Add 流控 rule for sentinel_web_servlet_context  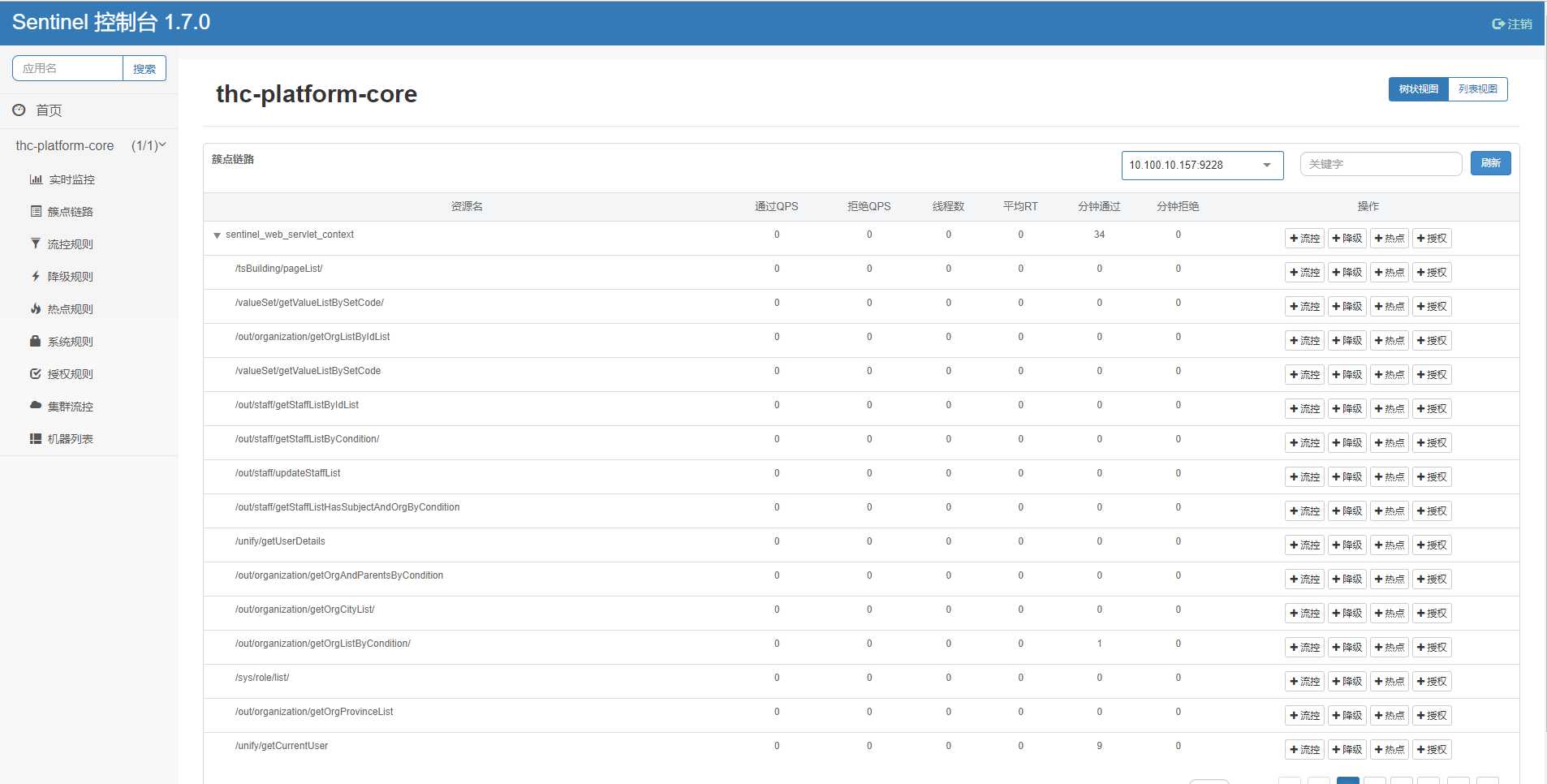(x=1305, y=239)
